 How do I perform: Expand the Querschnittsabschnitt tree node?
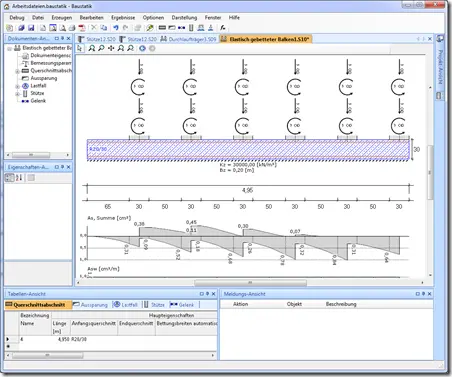(17, 71)
